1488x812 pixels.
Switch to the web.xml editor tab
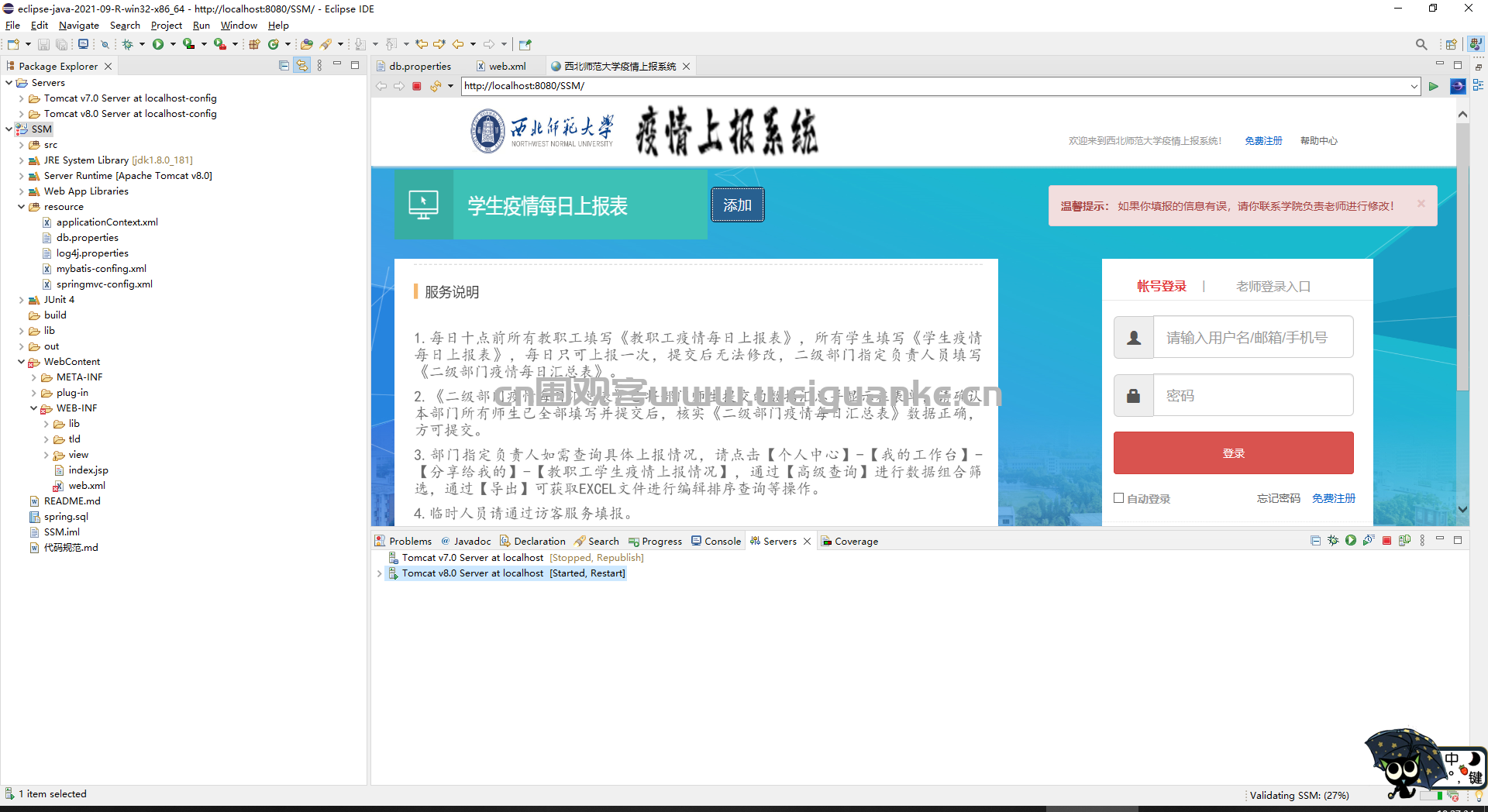507,66
